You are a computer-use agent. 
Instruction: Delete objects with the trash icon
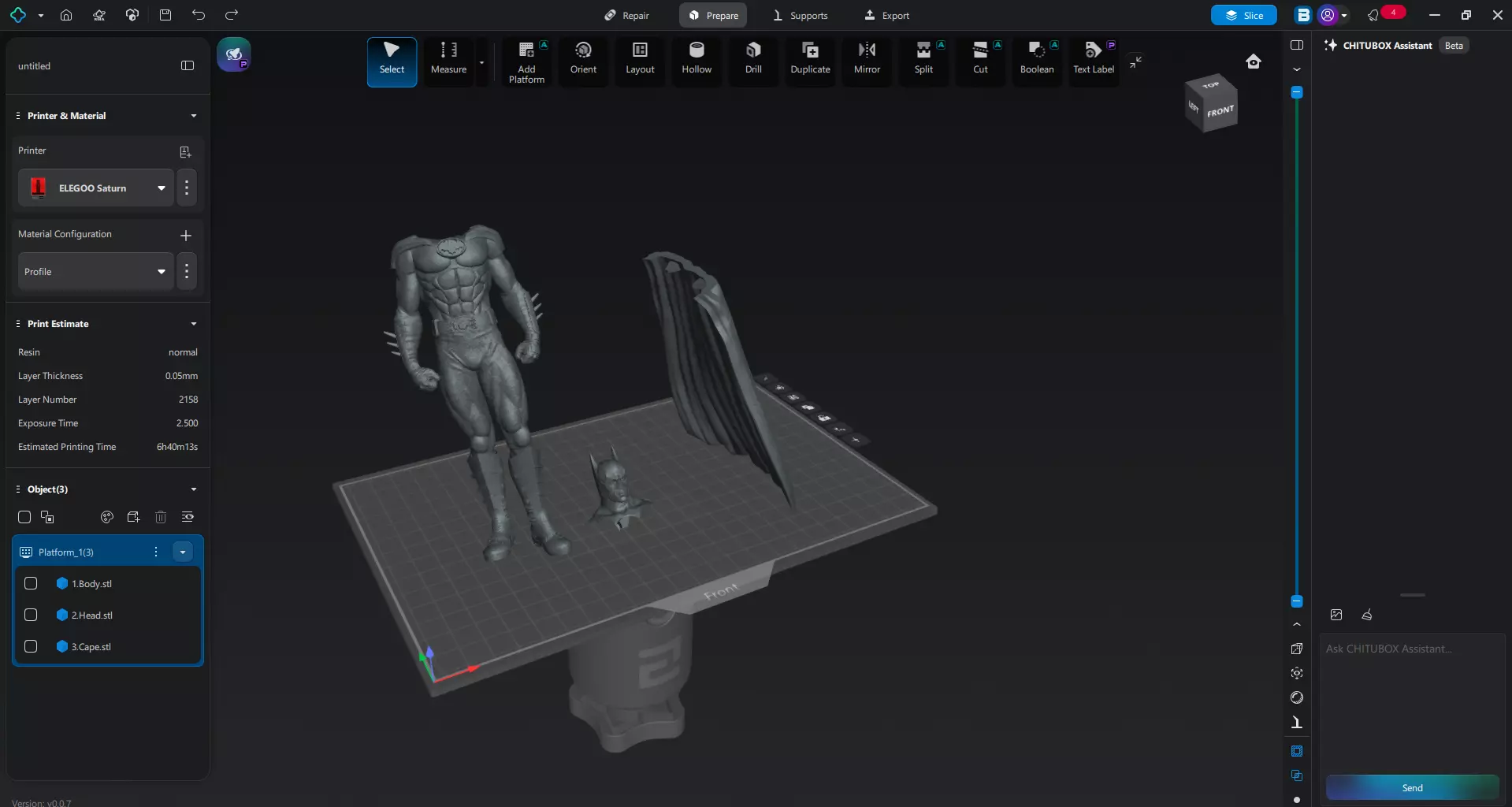click(x=161, y=517)
